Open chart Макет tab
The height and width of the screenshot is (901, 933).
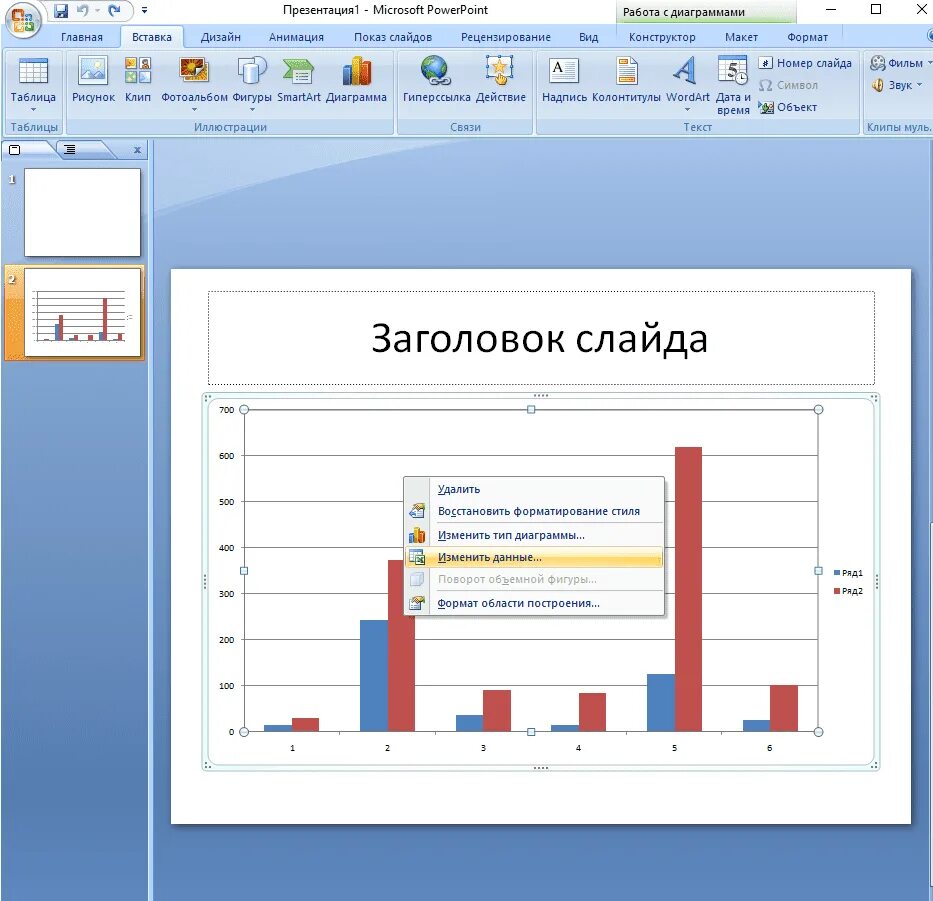(x=741, y=37)
